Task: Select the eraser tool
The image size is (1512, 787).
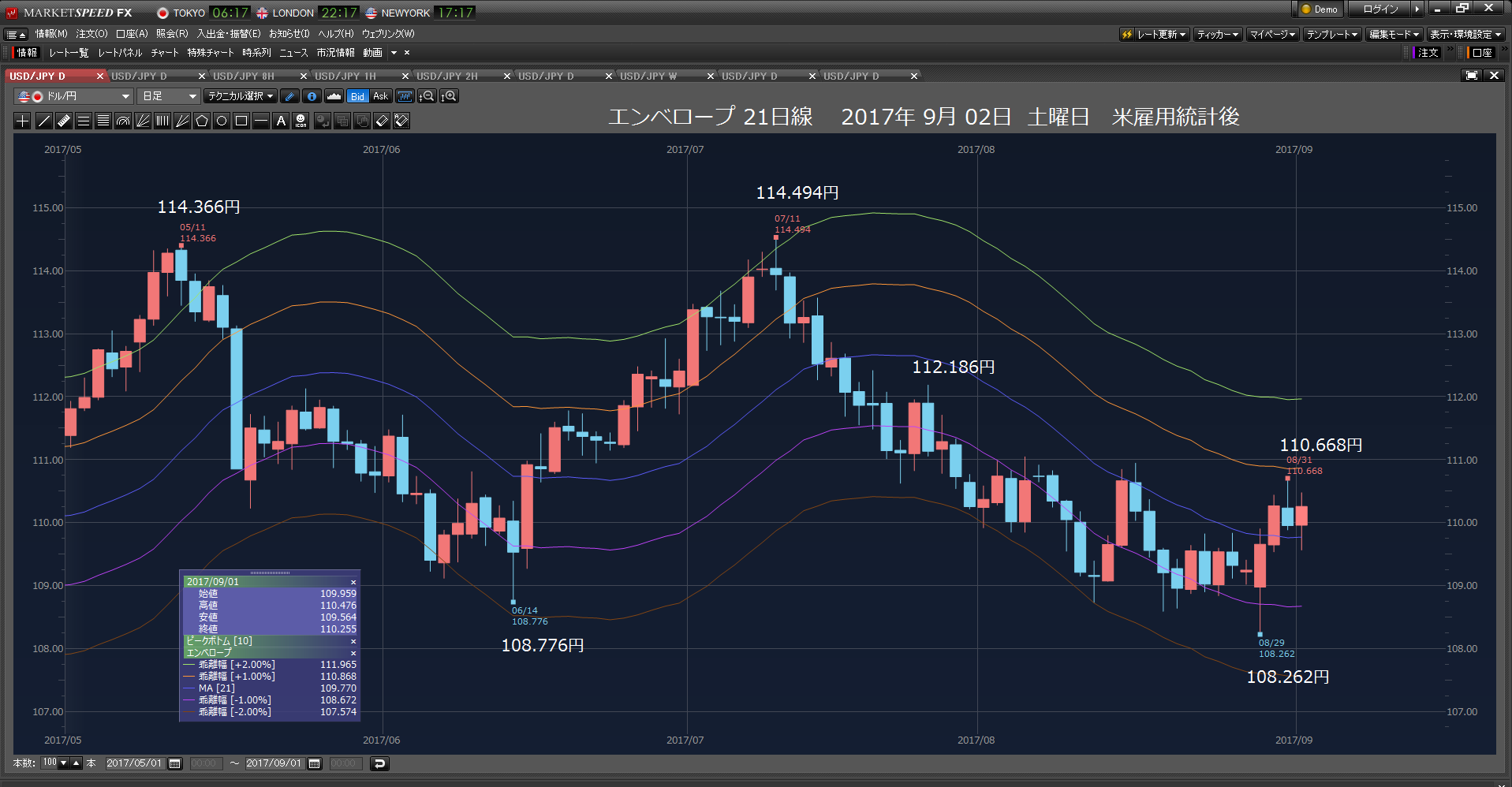Action: point(382,121)
